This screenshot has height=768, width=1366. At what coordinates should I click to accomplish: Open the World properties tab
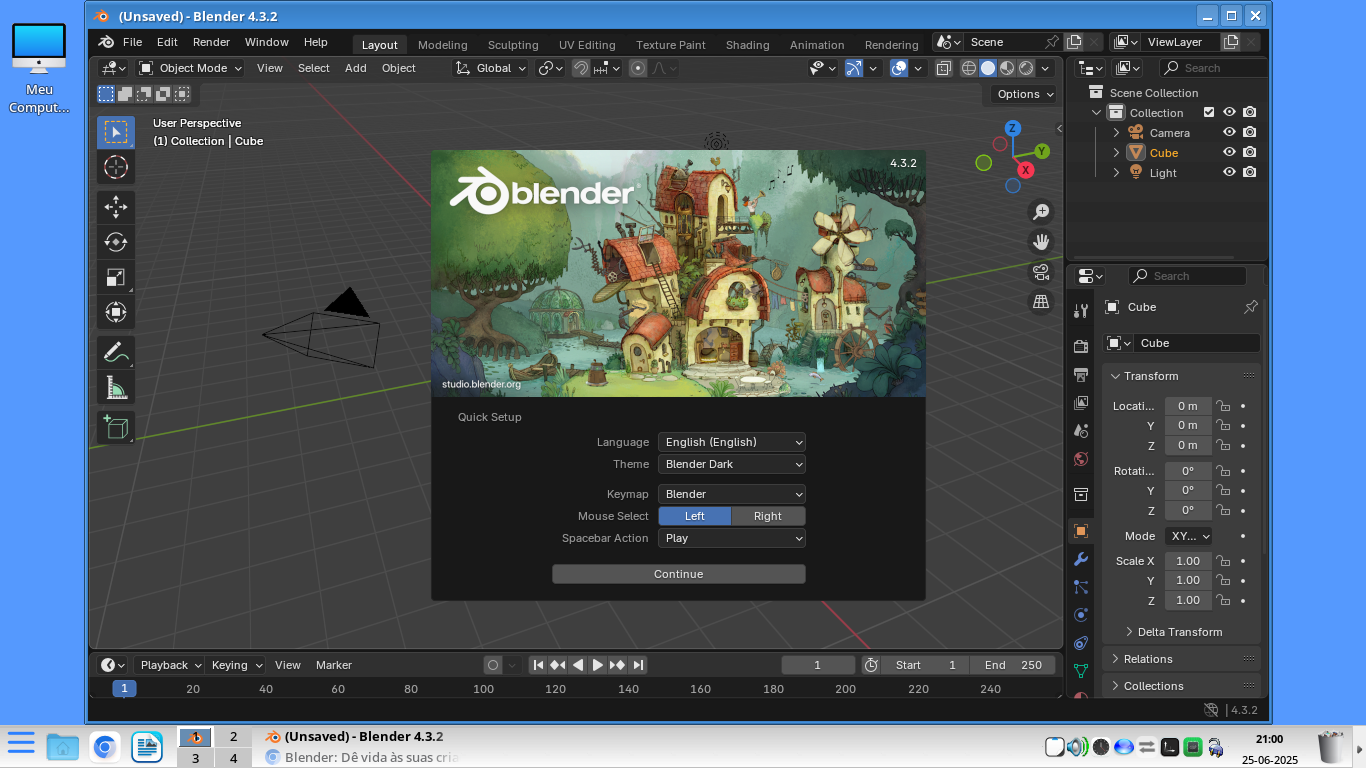(x=1080, y=459)
